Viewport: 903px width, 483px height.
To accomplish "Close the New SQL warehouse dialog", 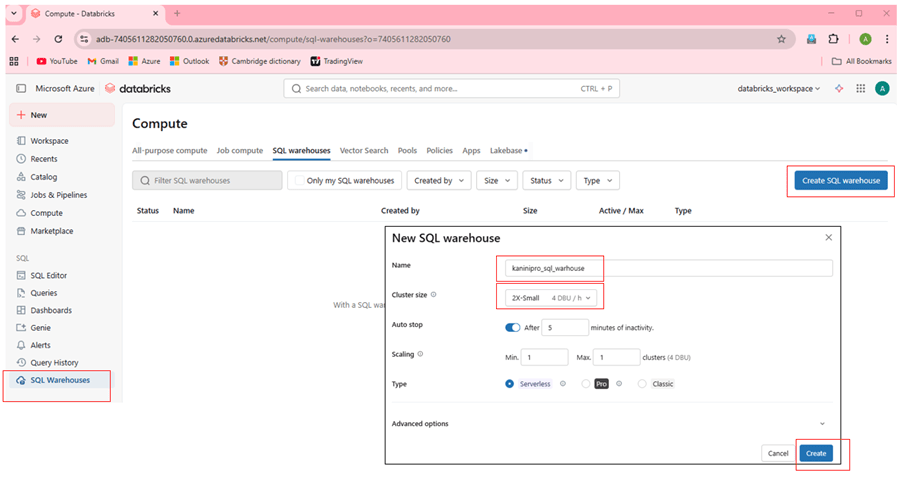I will [x=828, y=238].
